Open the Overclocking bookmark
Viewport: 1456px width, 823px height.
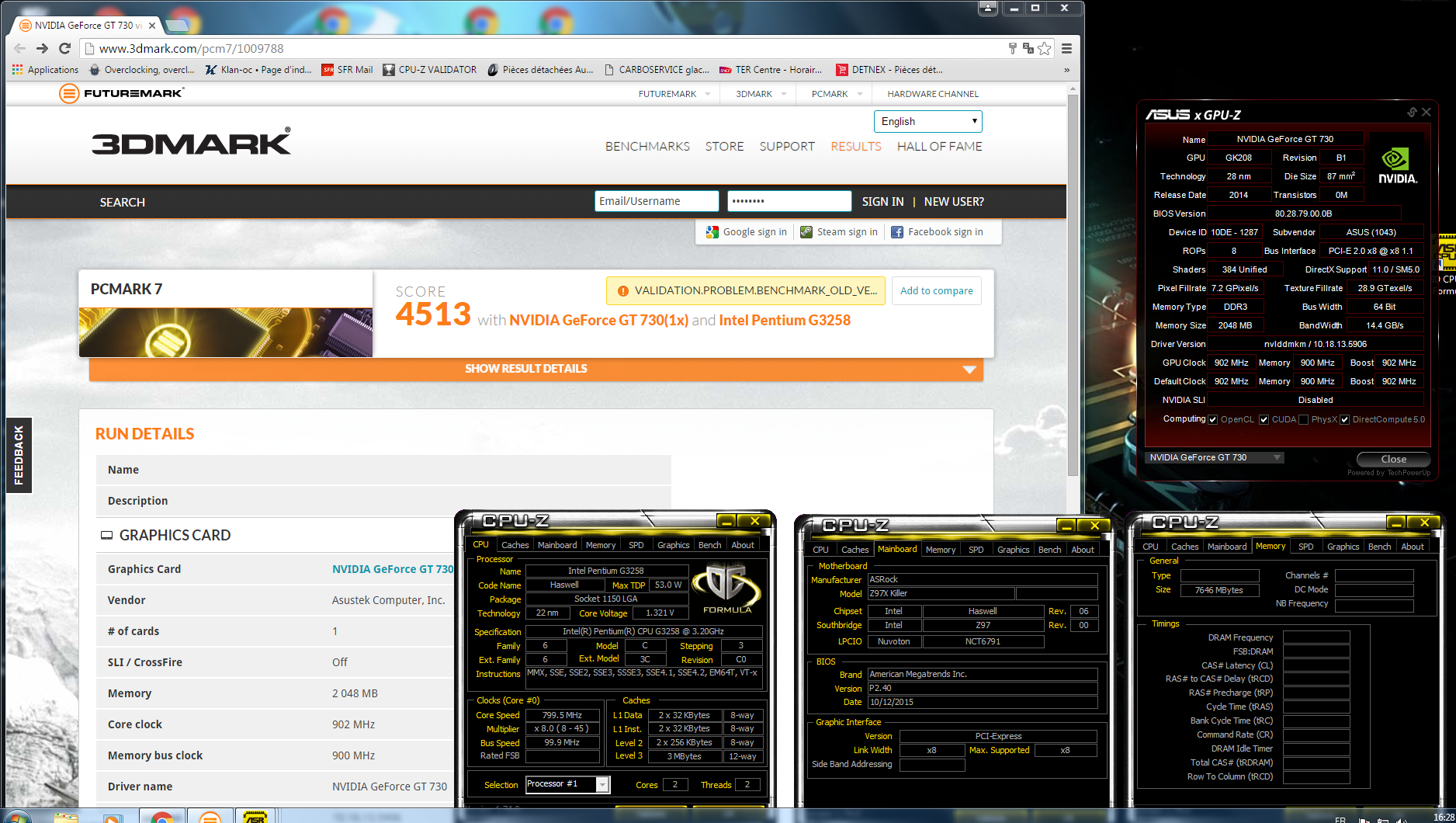click(142, 70)
